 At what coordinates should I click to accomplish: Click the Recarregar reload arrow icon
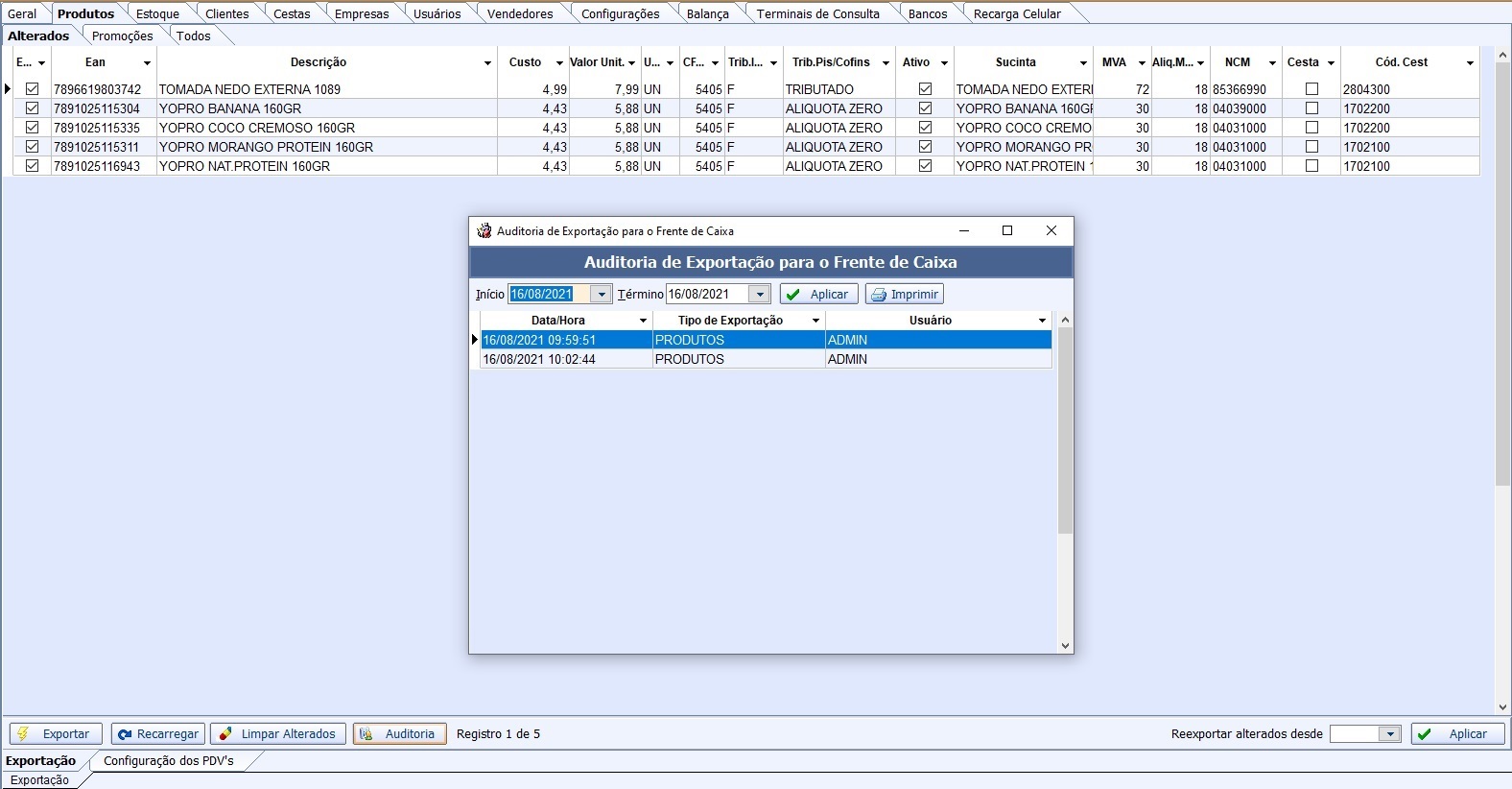pyautogui.click(x=125, y=734)
